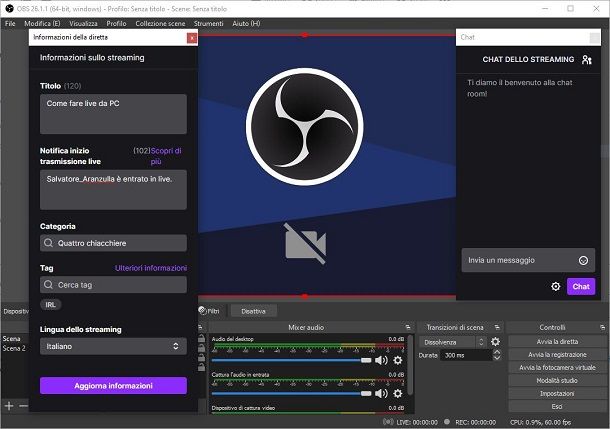Viewport: 610px width, 429px height.
Task: Open the emoji picker in the message box
Action: [583, 261]
